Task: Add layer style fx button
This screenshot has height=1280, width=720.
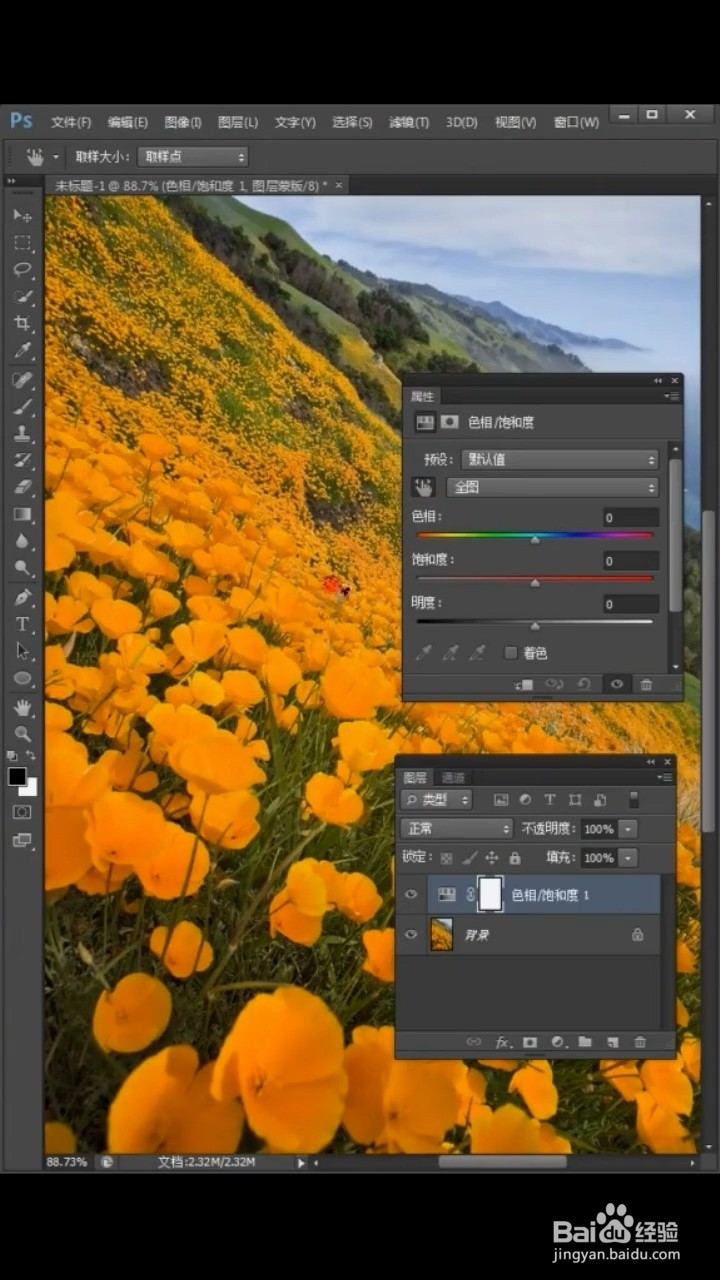Action: coord(502,1042)
